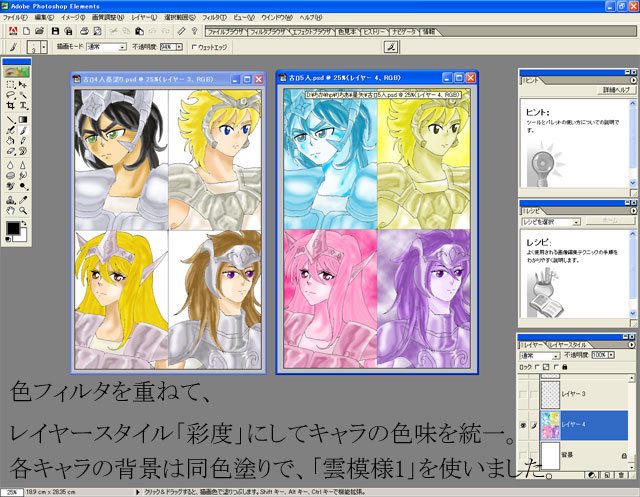Swap foreground and background colors arrow

(x=24, y=223)
